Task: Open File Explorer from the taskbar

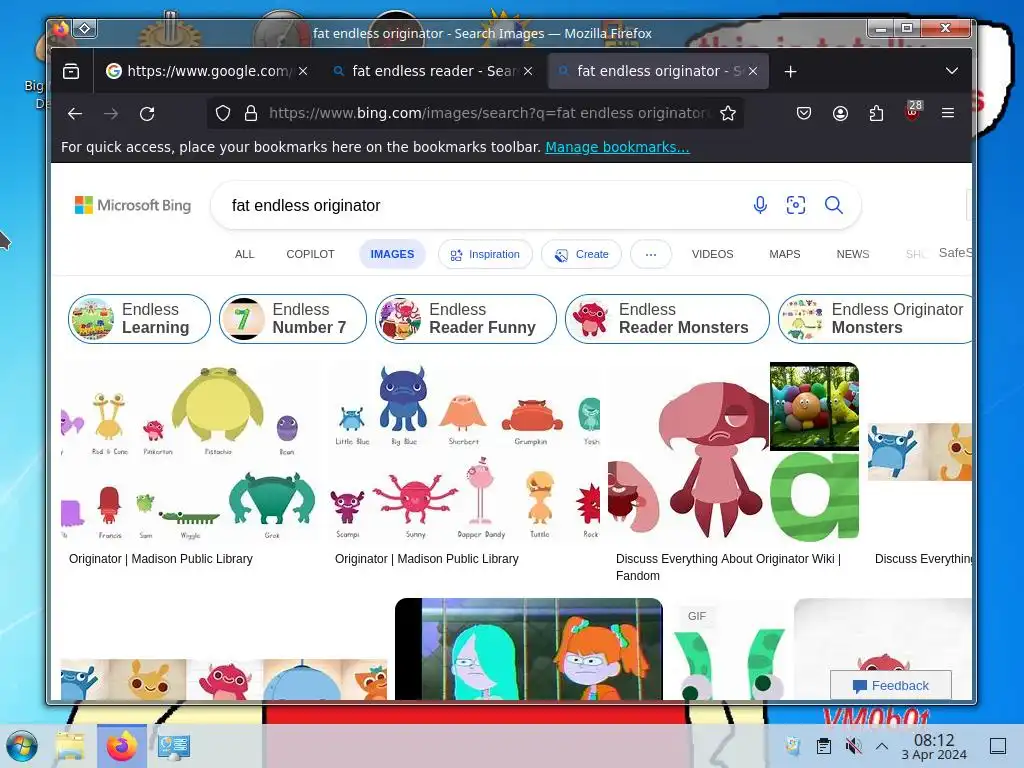Action: 70,746
